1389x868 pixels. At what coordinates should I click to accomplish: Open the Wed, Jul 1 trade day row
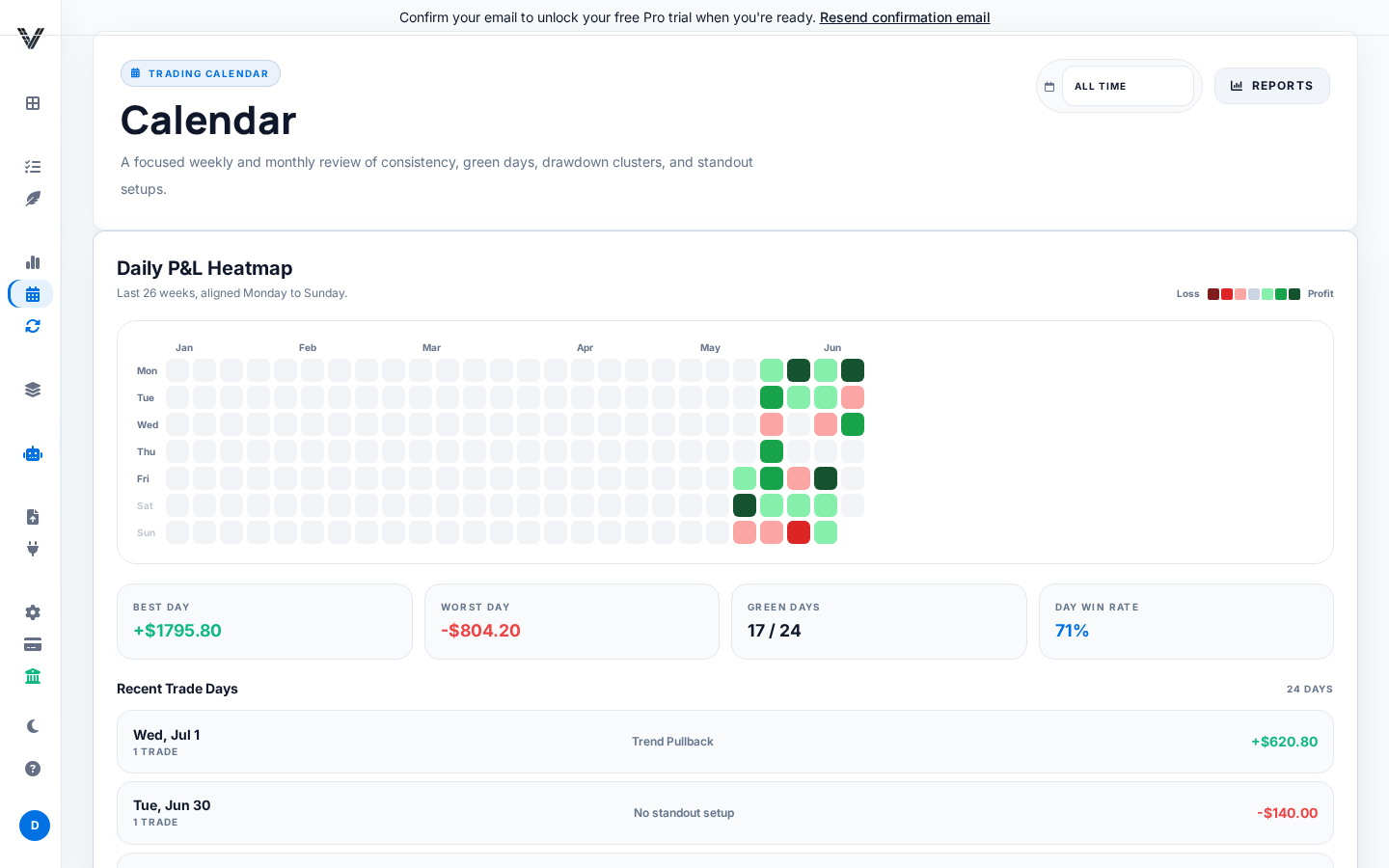click(725, 742)
